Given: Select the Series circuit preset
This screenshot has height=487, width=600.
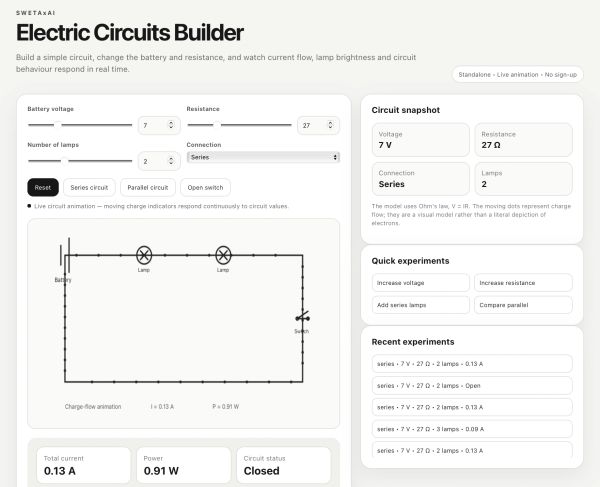Looking at the screenshot, I should tap(89, 187).
